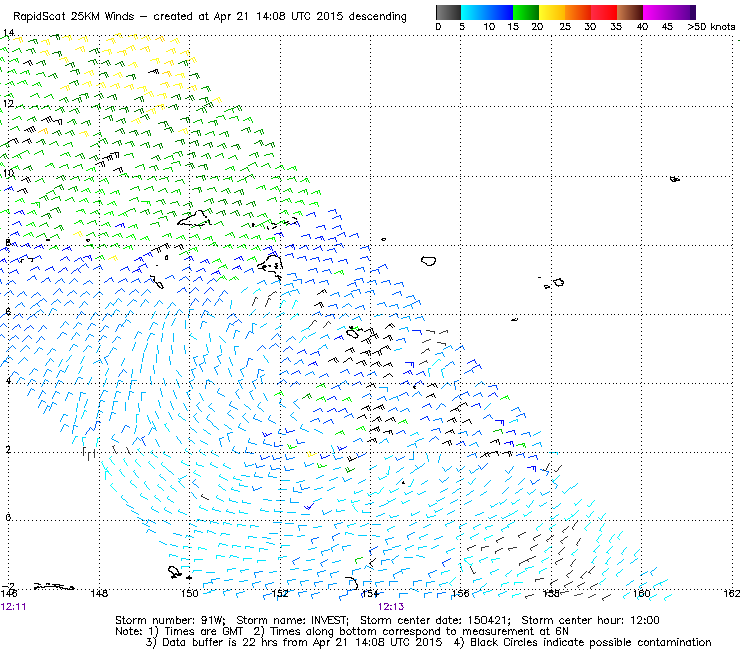
Task: Click the legend scale label '45'
Action: (667, 27)
